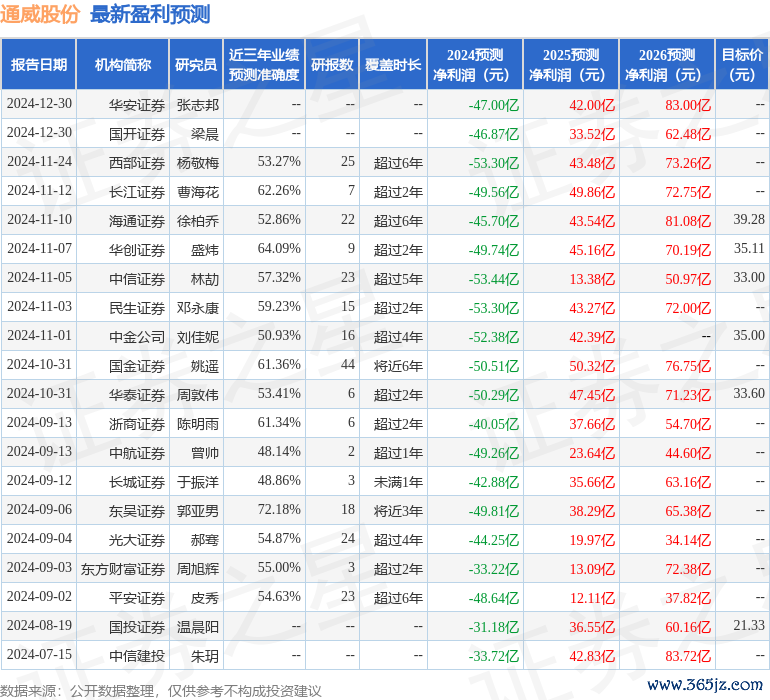Screen dimensions: 770x700
Task: Click target price 35.11
Action: pyautogui.click(x=749, y=249)
